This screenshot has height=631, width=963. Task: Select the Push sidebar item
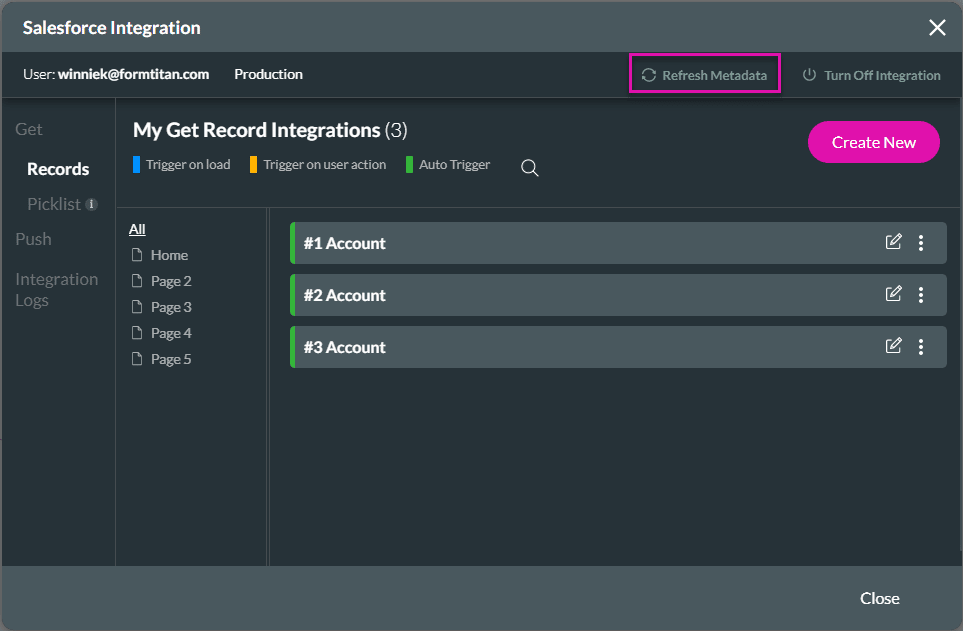33,239
